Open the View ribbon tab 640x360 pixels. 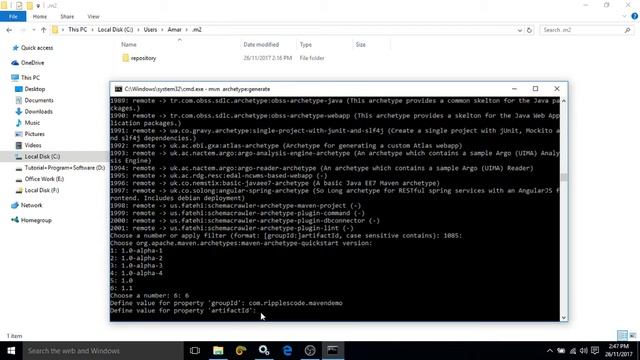pyautogui.click(x=93, y=17)
